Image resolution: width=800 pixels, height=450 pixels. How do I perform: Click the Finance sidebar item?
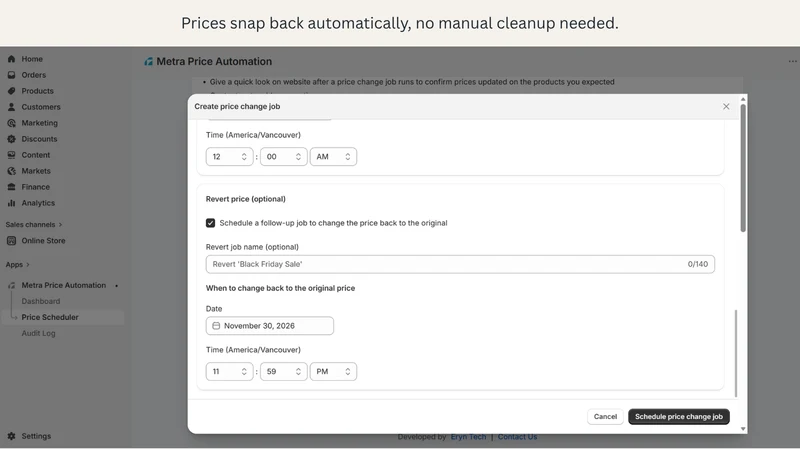pyautogui.click(x=36, y=187)
